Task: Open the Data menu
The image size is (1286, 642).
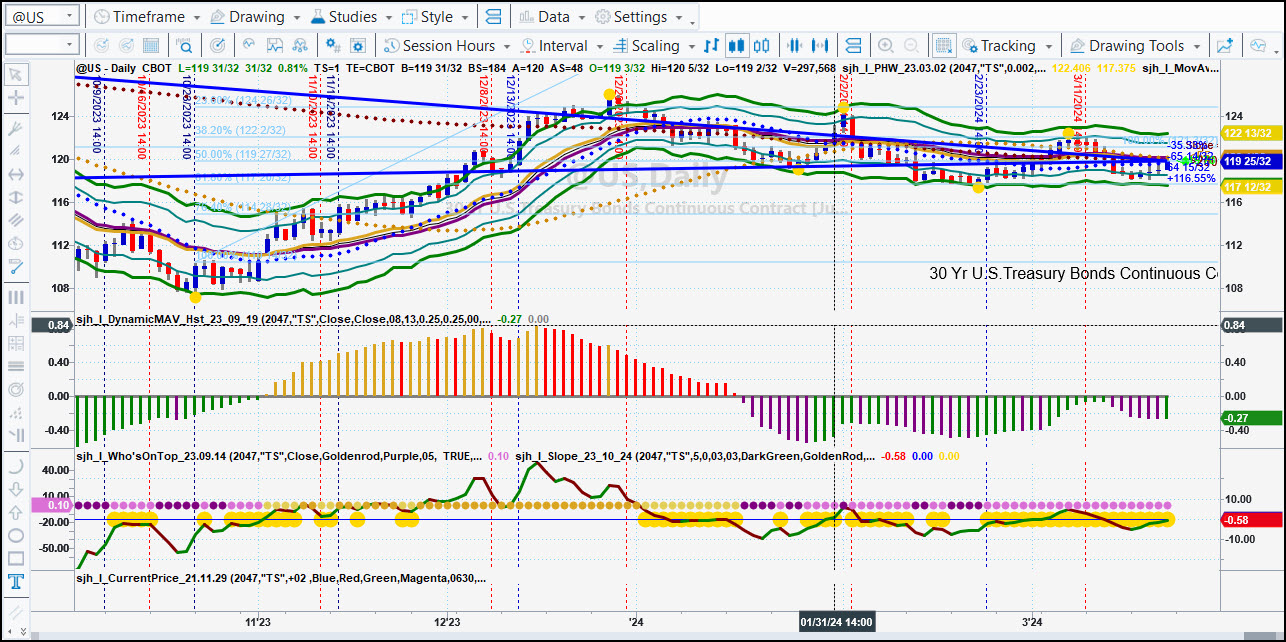Action: (553, 17)
